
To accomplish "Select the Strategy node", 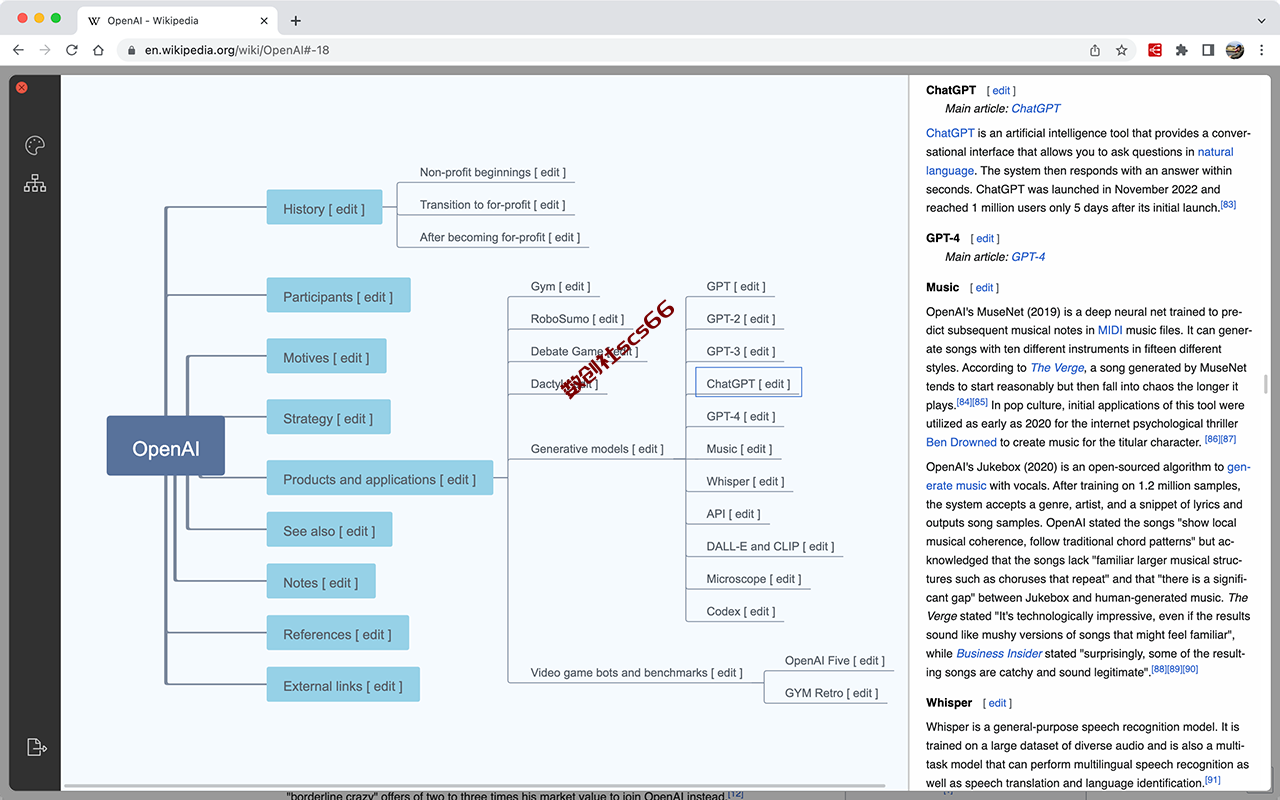I will [328, 418].
